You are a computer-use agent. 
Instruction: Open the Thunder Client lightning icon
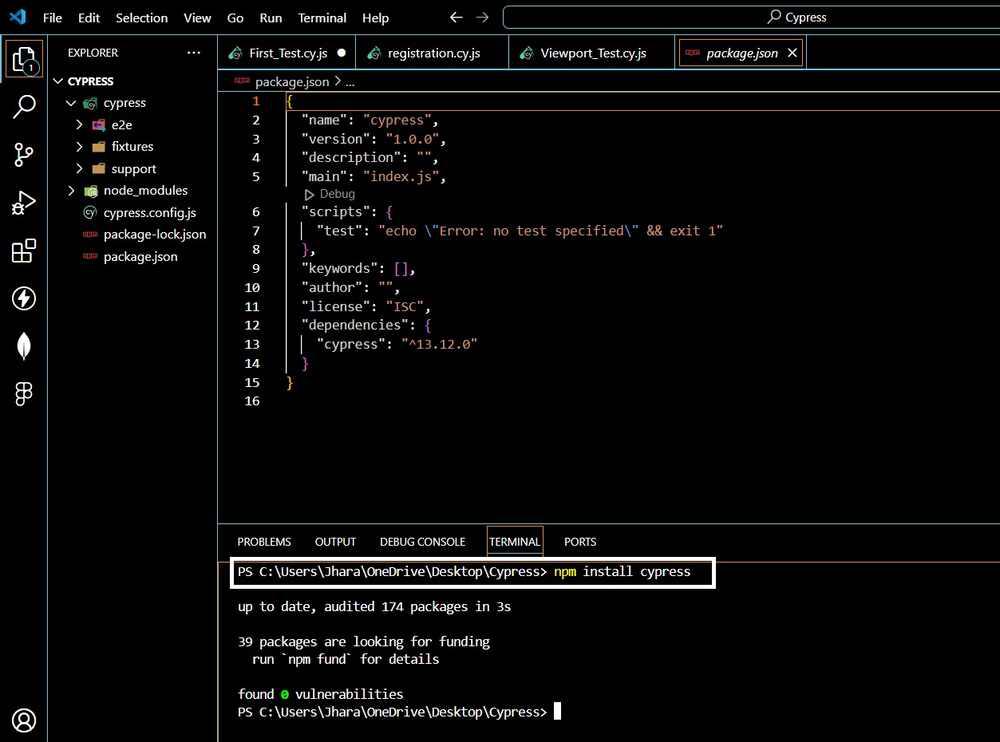coord(24,299)
